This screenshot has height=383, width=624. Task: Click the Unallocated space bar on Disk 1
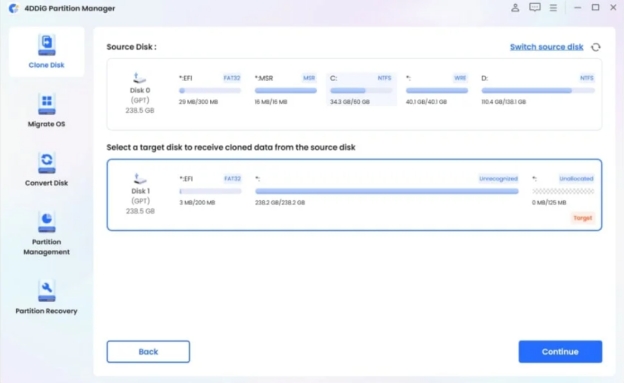click(x=563, y=192)
